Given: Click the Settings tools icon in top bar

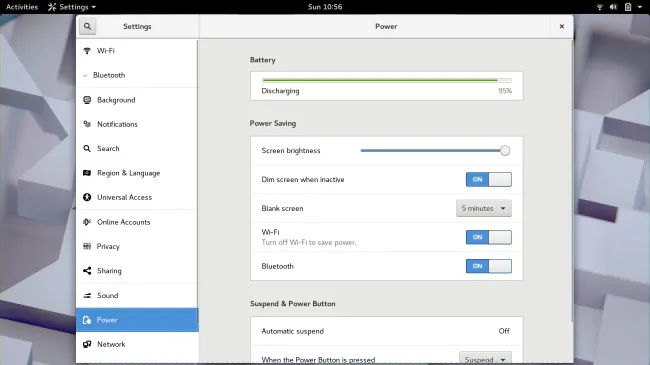Looking at the screenshot, I should pos(52,7).
